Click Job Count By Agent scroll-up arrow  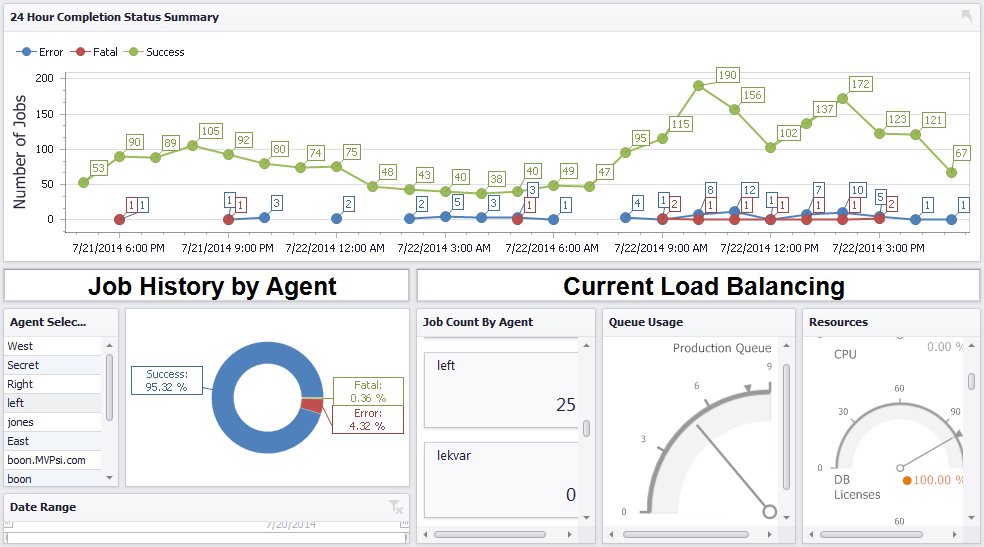(x=586, y=346)
